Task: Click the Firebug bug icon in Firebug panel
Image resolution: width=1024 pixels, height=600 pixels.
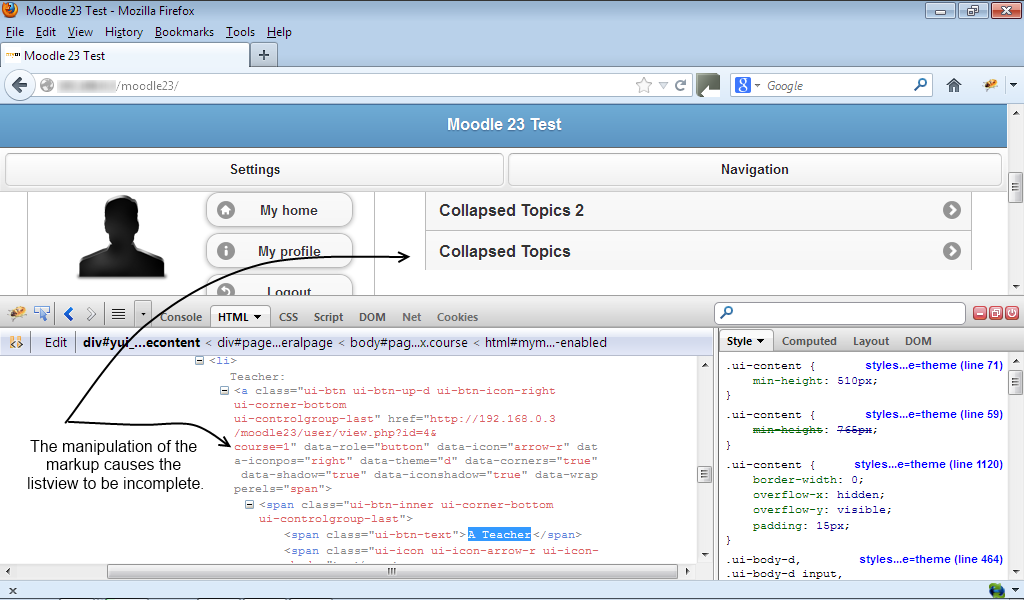Action: (18, 314)
